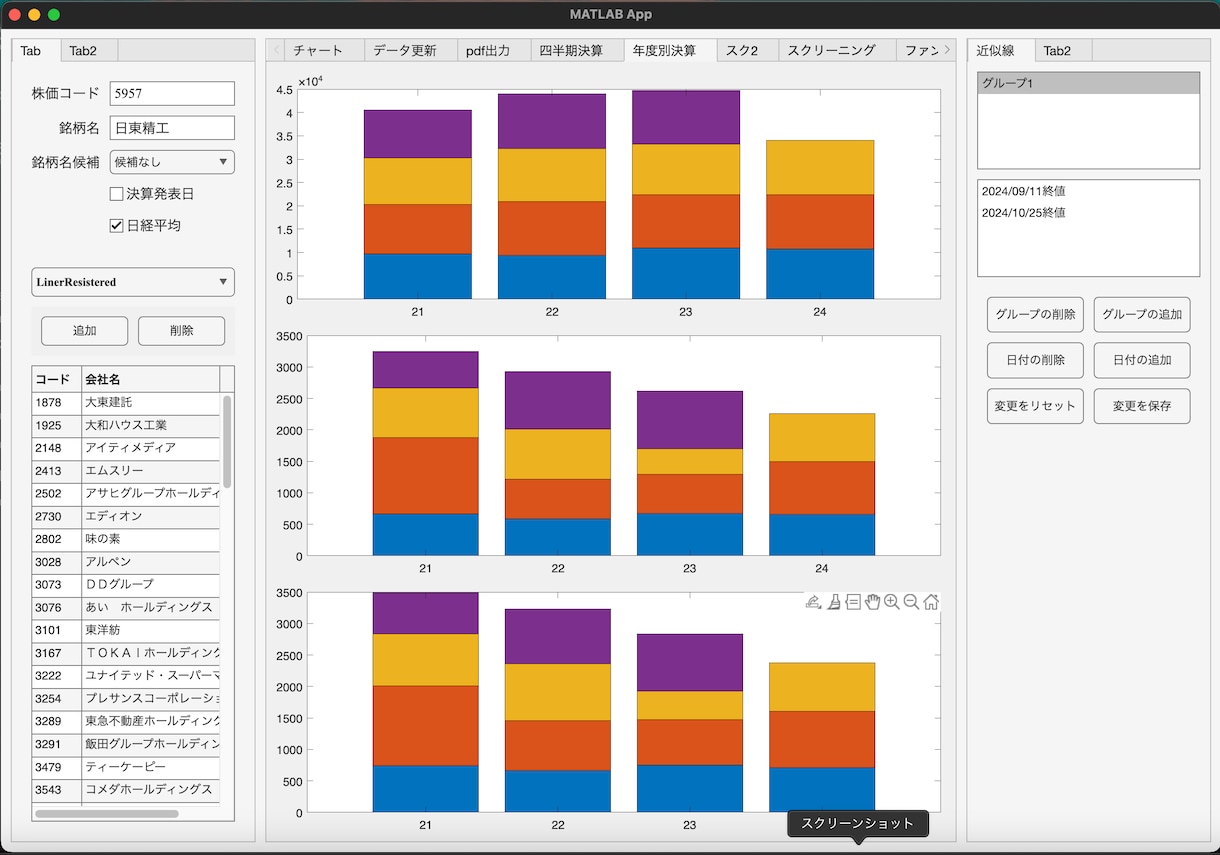Image resolution: width=1220 pixels, height=855 pixels.
Task: Click the 追加 button
Action: point(85,331)
